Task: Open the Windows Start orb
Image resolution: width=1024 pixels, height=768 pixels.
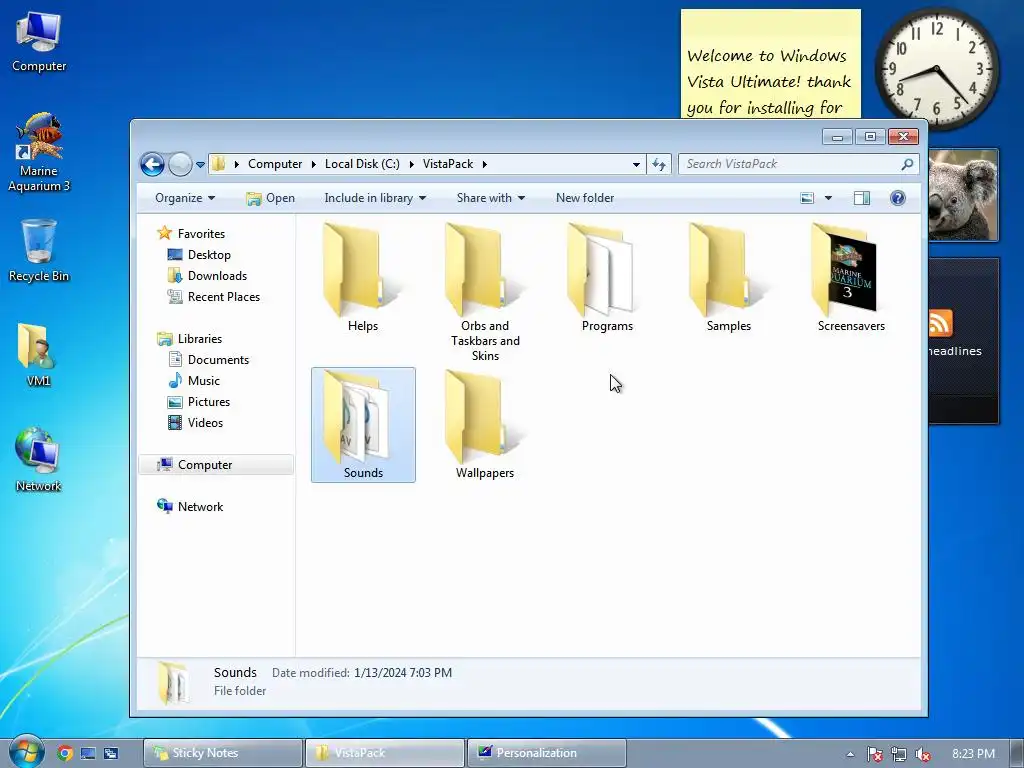Action: tap(25, 752)
